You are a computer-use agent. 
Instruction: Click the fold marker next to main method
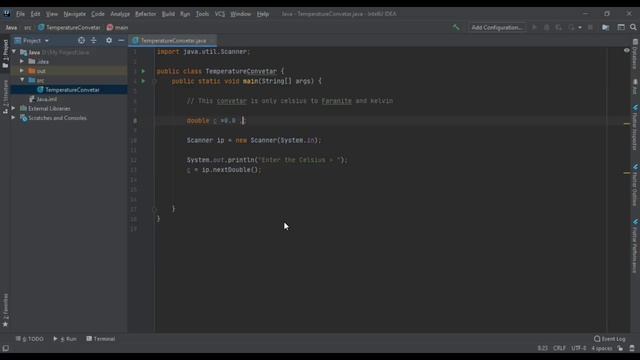click(x=154, y=81)
